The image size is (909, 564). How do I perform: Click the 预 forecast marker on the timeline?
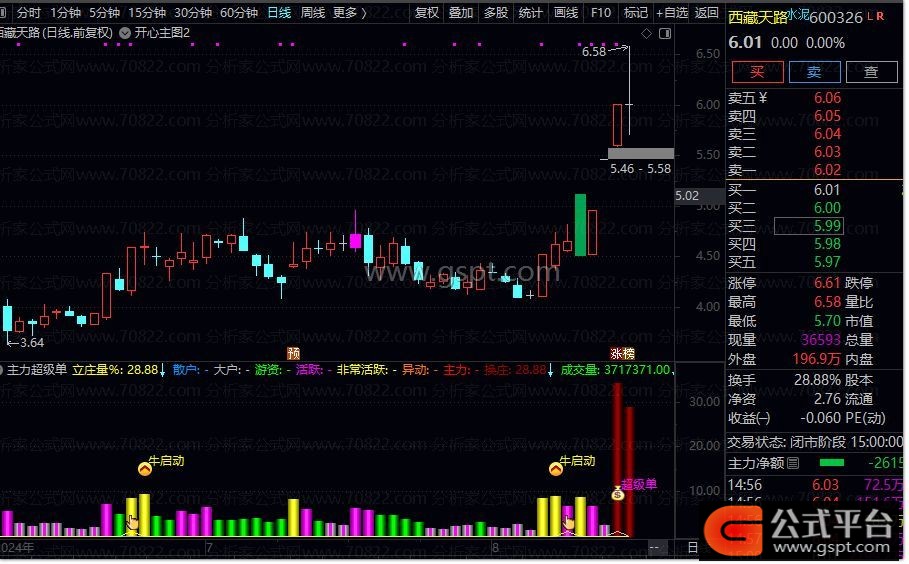click(293, 353)
